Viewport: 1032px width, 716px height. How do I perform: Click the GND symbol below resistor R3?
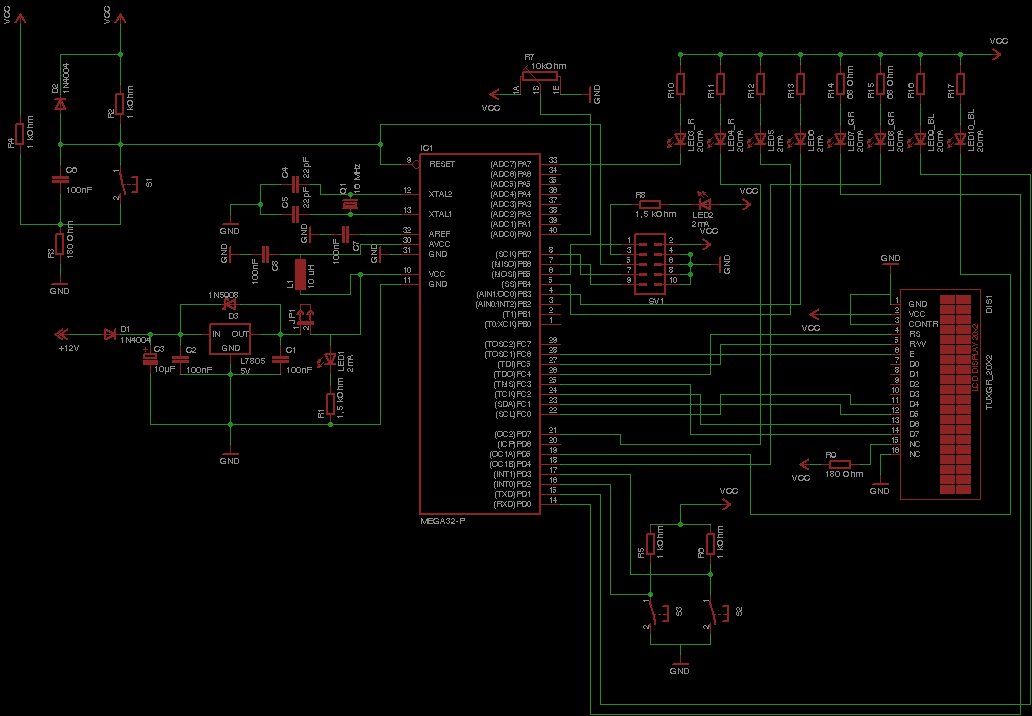[59, 287]
